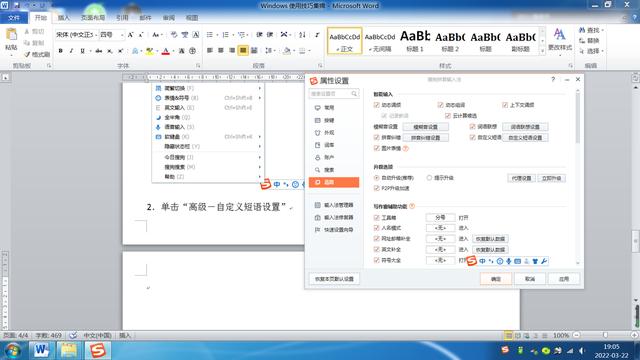Click the grow font size icon
640x360 pixels.
[130, 35]
